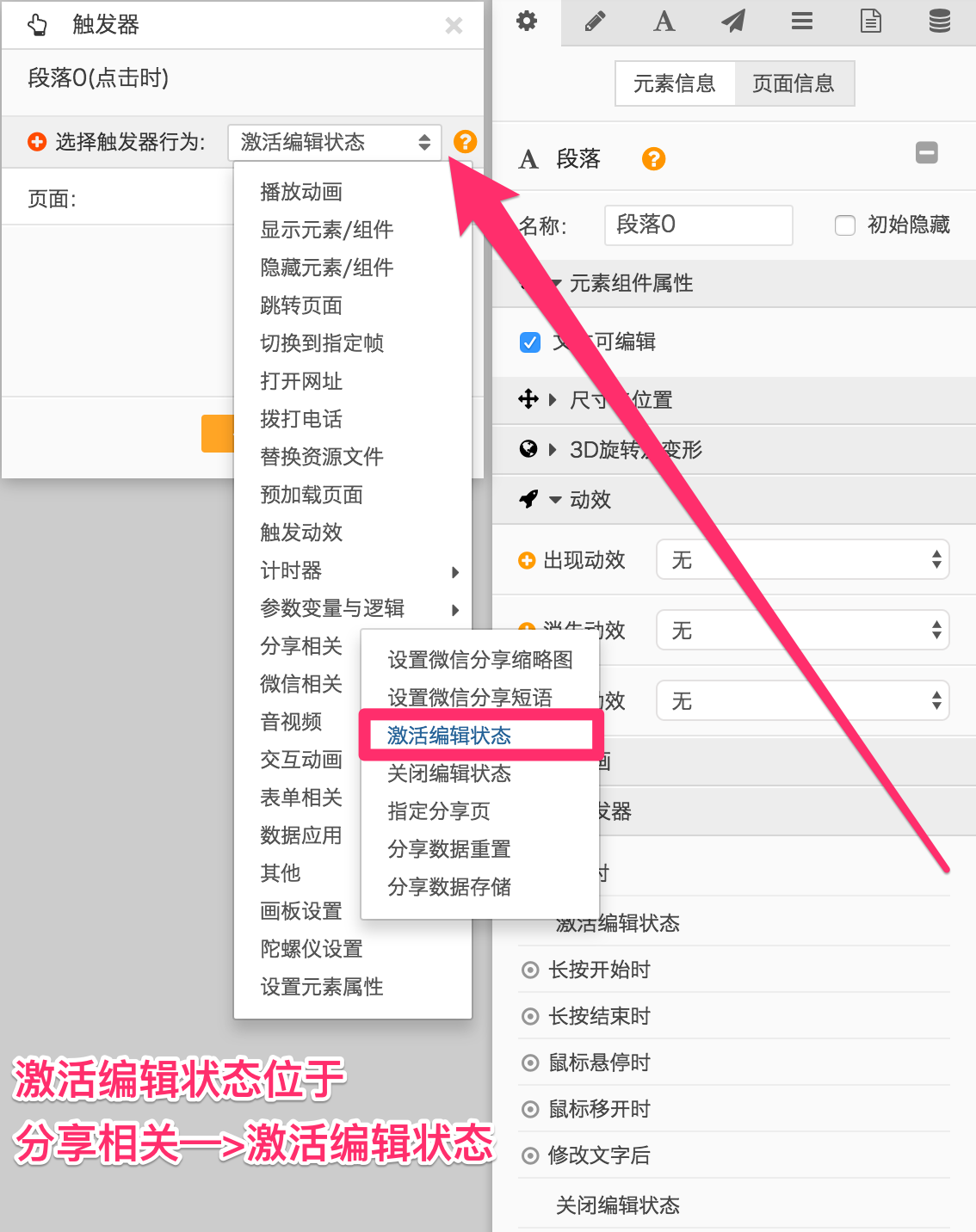976x1232 pixels.
Task: Open the database stack icon
Action: (940, 22)
